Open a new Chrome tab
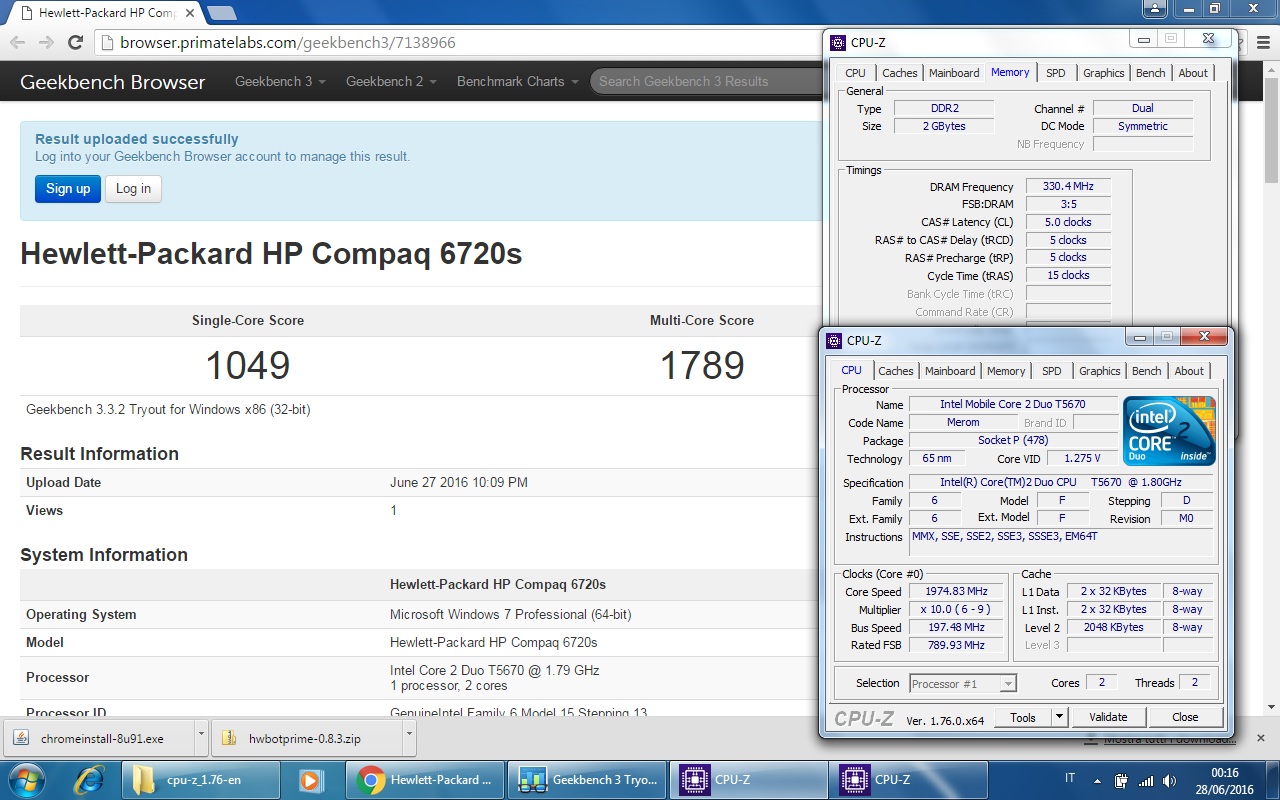The height and width of the screenshot is (800, 1280). [x=221, y=13]
